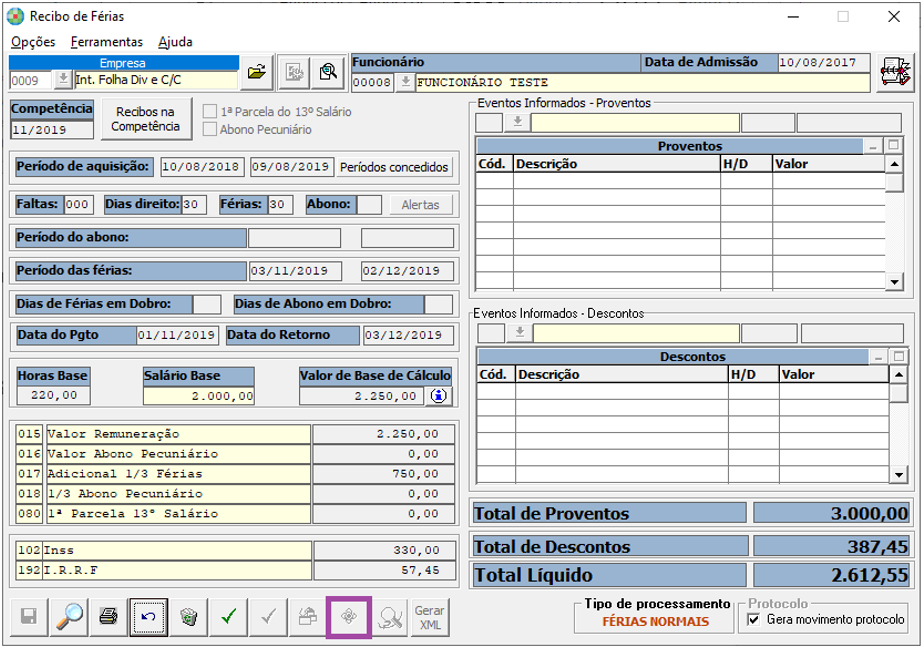Click the report icon right of Data de Admissão
The image size is (921, 648).
pos(895,73)
